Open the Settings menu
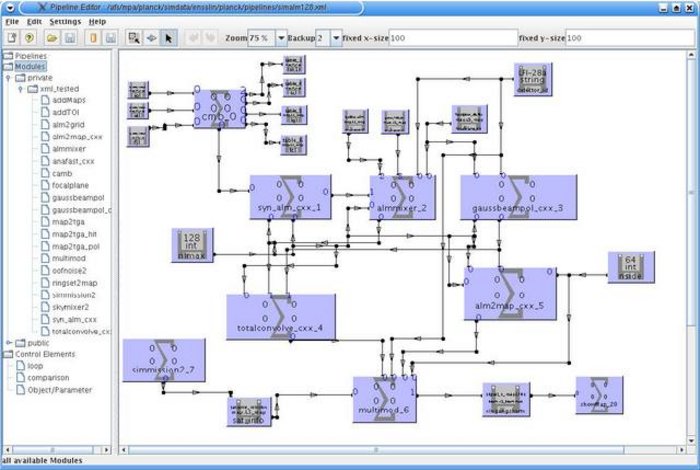The width and height of the screenshot is (700, 470). tap(65, 21)
